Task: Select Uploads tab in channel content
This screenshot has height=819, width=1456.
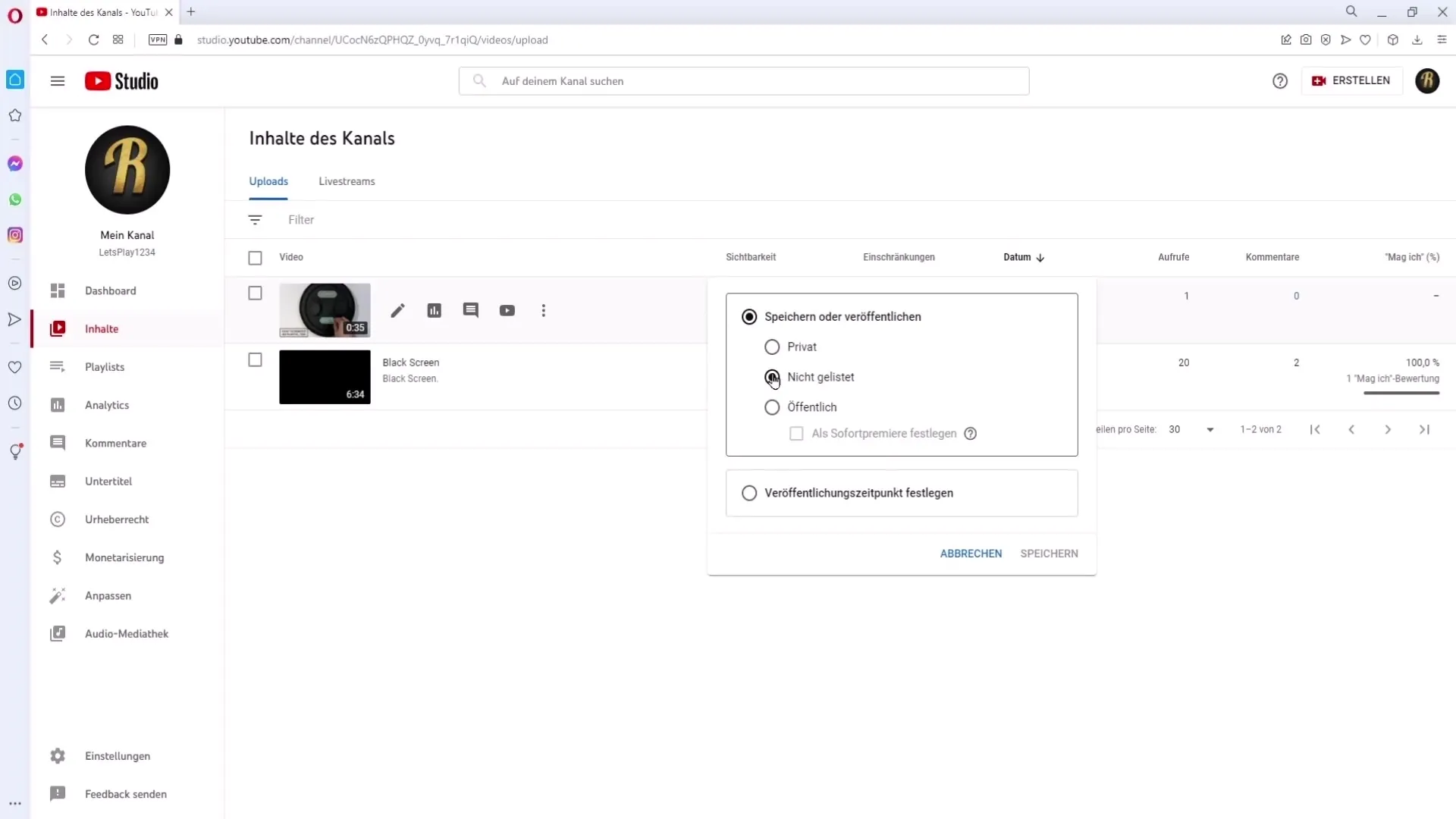Action: (268, 181)
